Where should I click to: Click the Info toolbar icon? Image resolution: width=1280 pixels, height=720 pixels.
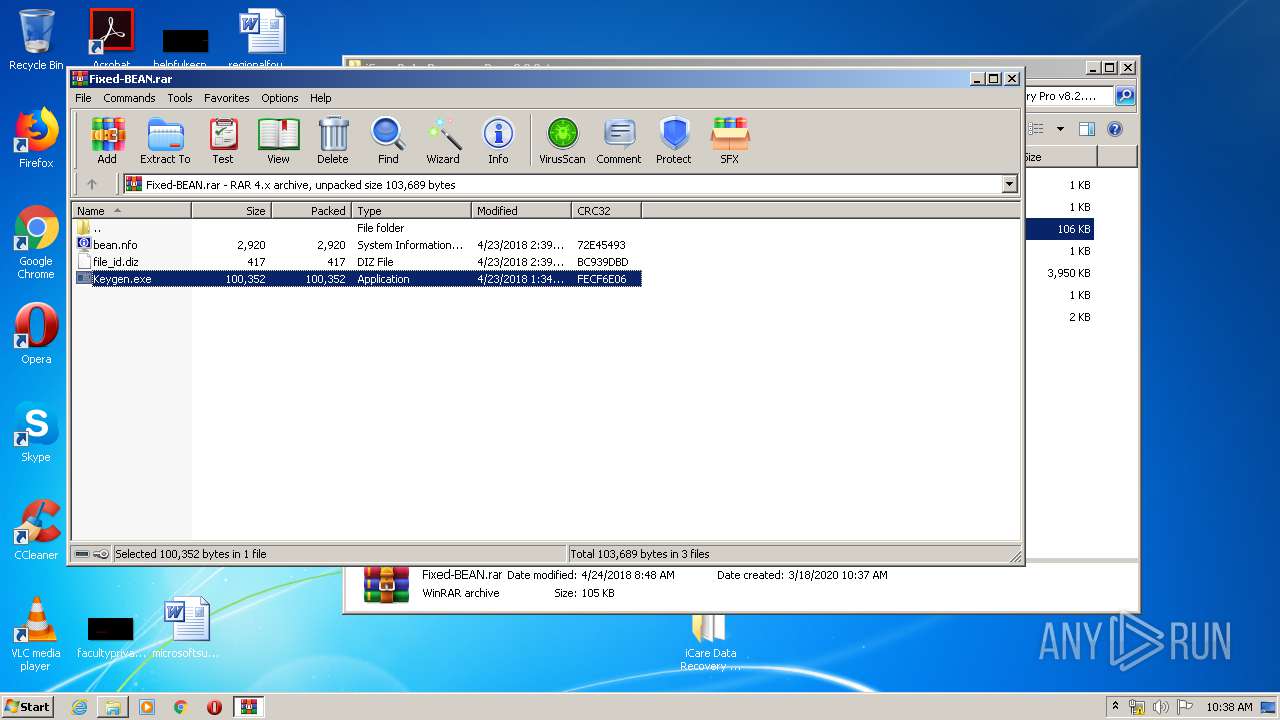click(x=498, y=140)
